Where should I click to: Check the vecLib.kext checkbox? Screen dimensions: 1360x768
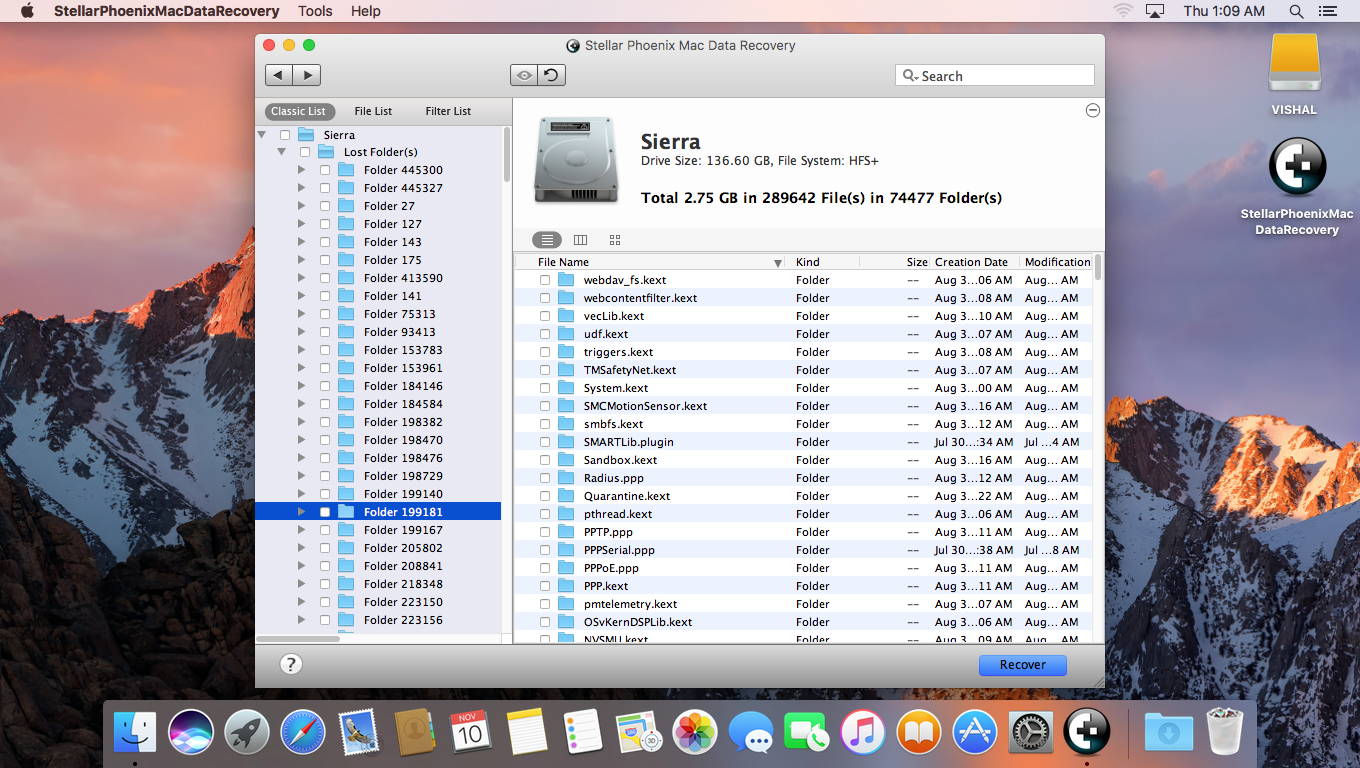pyautogui.click(x=545, y=316)
